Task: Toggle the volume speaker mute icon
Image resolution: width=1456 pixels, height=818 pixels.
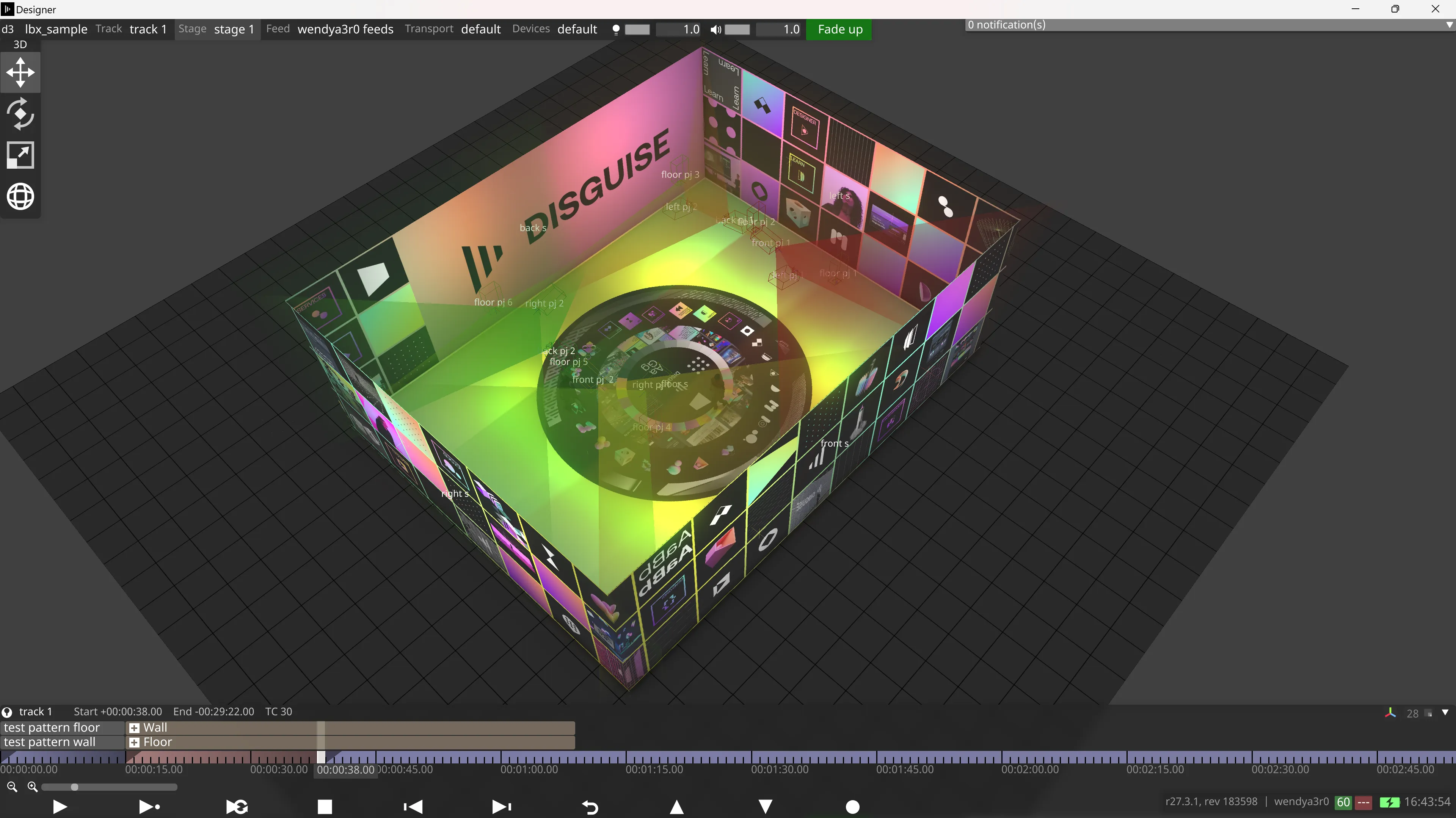Action: (715, 29)
